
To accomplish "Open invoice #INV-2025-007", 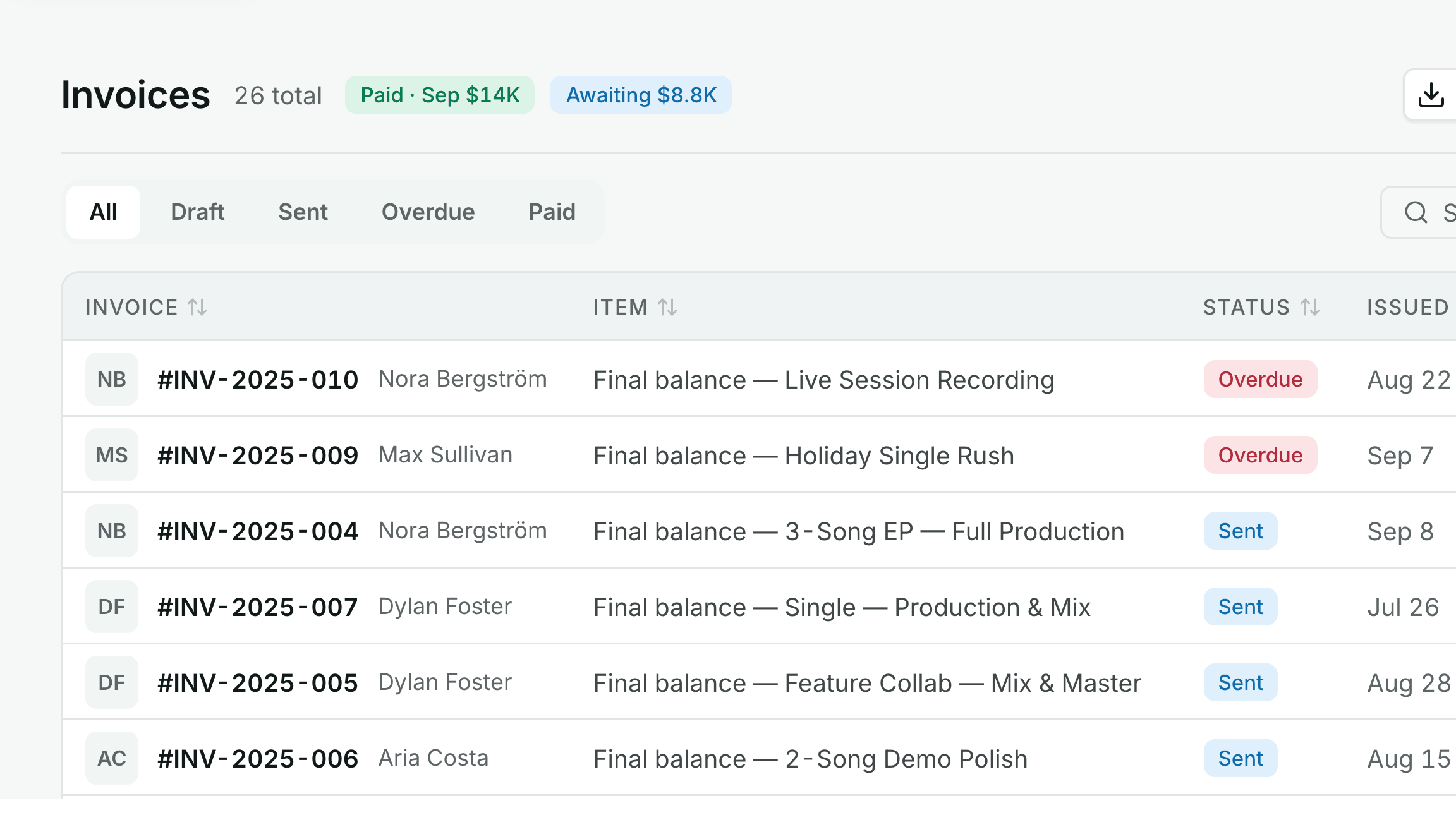I will click(258, 607).
